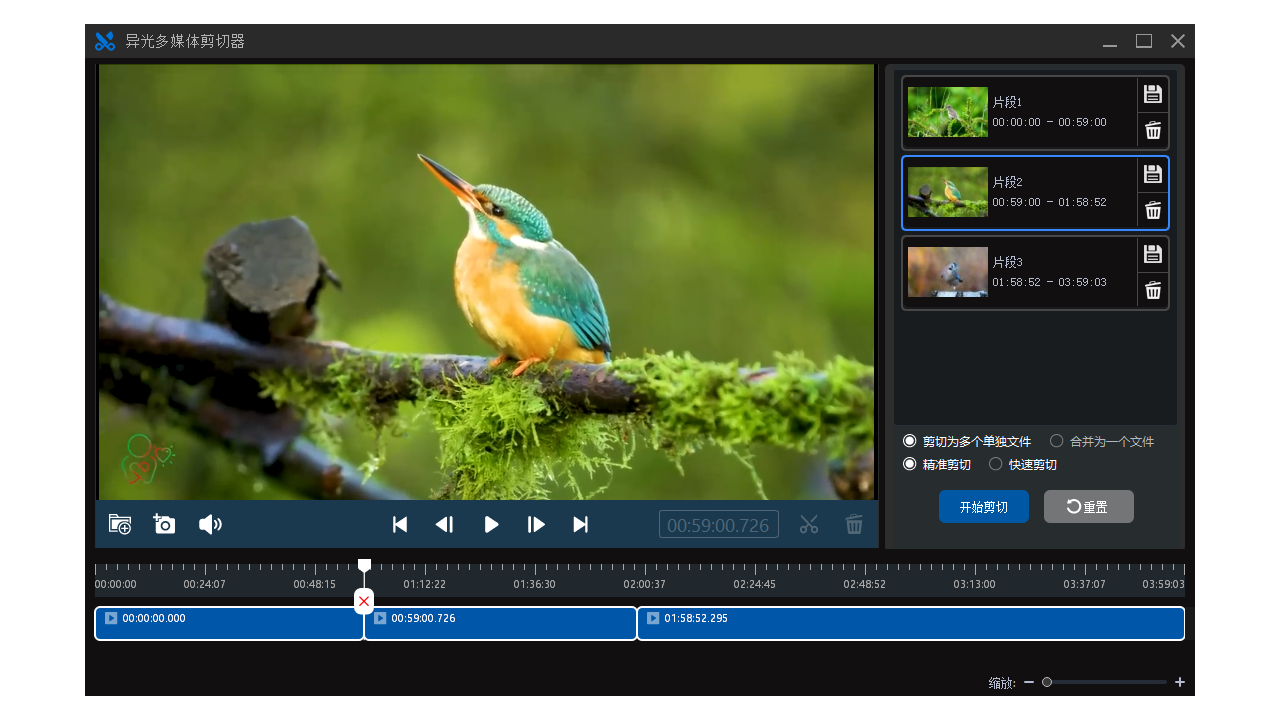Jump to the start of the video
Image resolution: width=1280 pixels, height=720 pixels.
pos(400,524)
